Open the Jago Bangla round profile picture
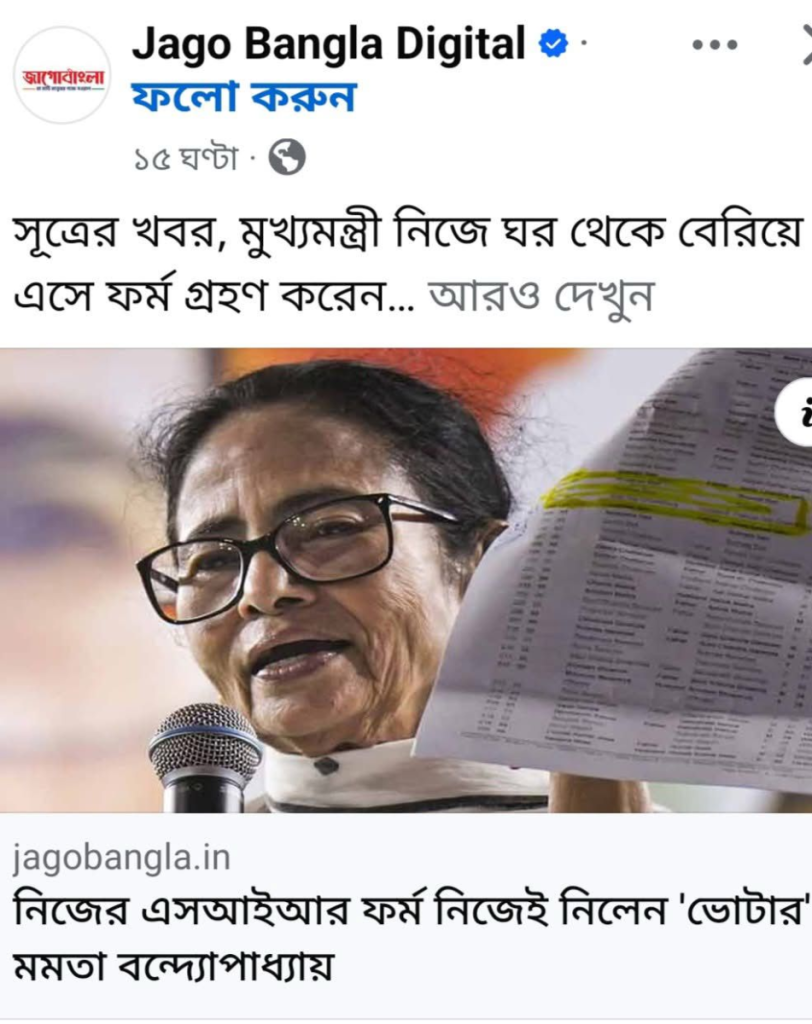Viewport: 812px width, 1024px height. point(63,75)
